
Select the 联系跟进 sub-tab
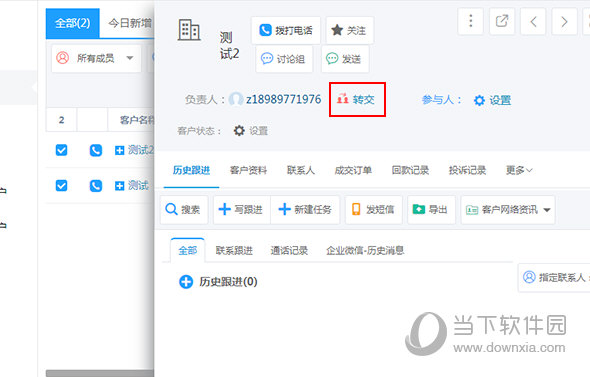tap(234, 250)
